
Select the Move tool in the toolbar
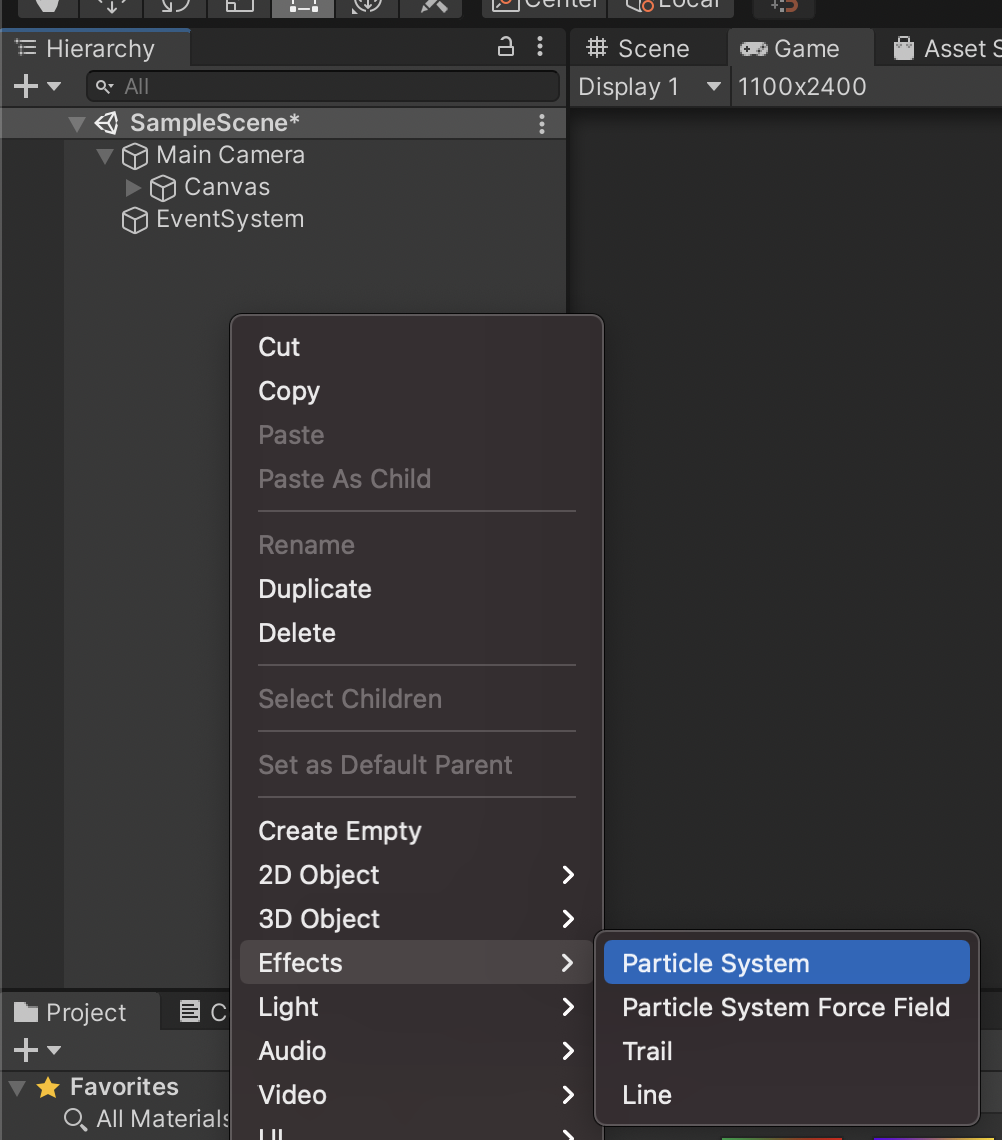pos(110,5)
